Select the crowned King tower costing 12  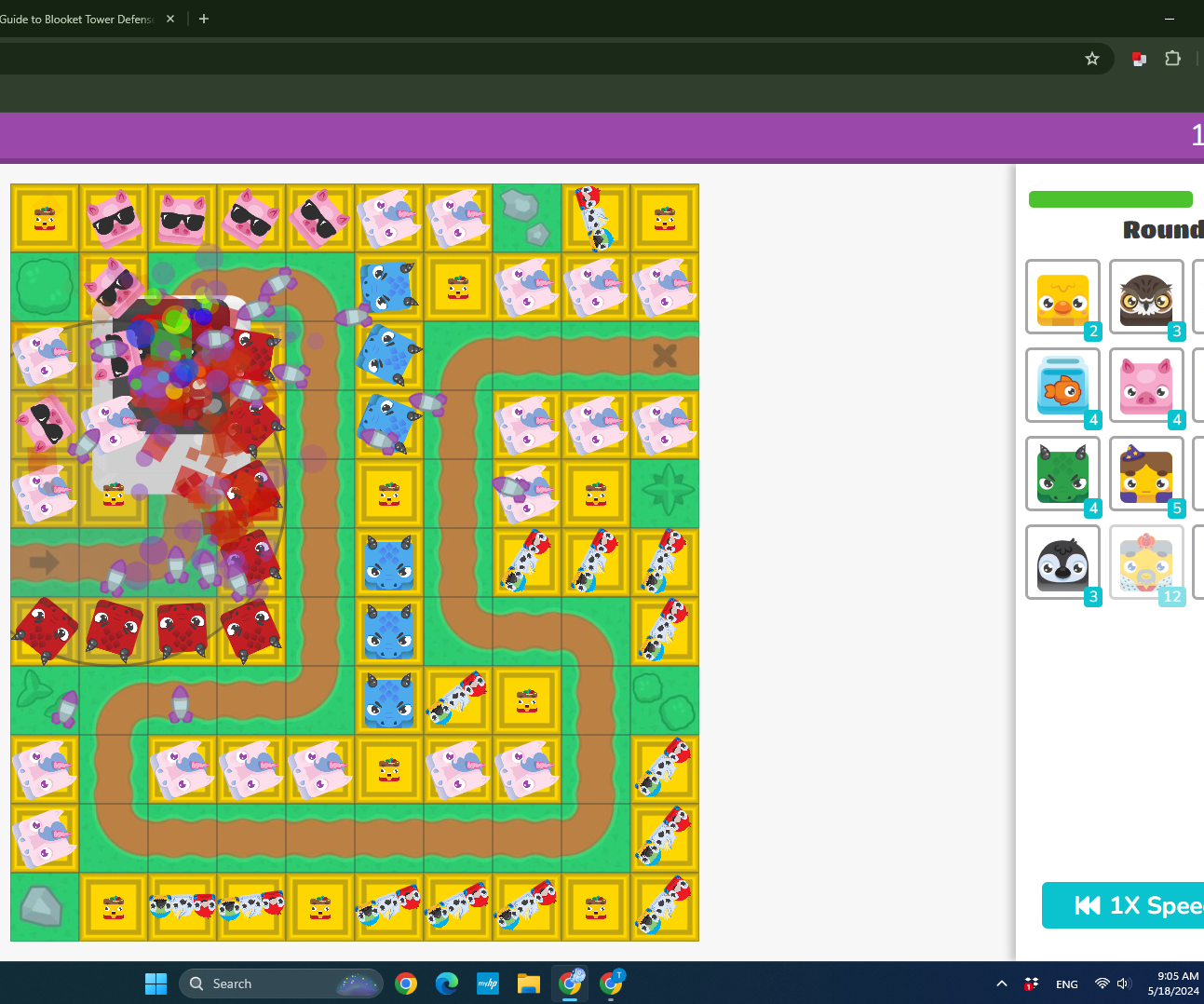pyautogui.click(x=1146, y=562)
